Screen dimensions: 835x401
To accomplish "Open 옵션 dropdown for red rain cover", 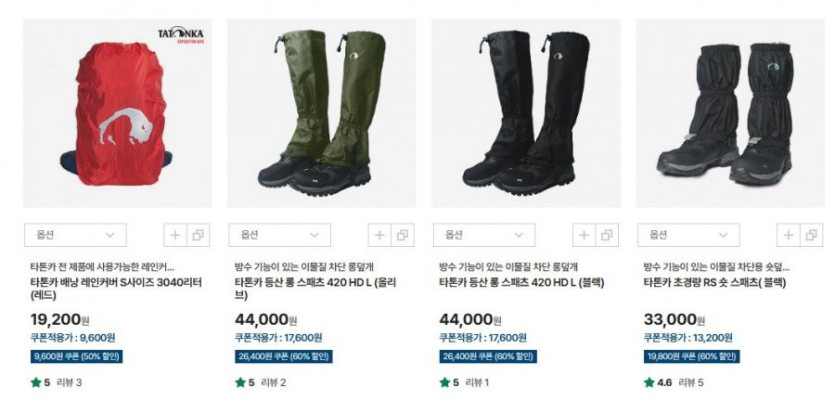I will coord(75,235).
